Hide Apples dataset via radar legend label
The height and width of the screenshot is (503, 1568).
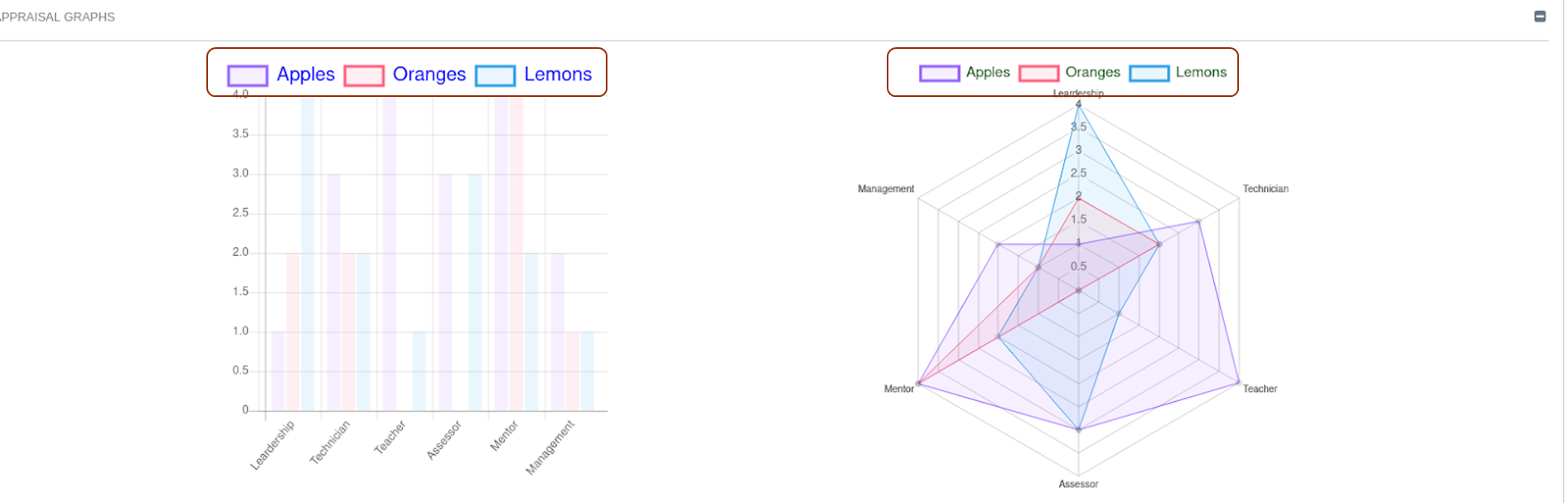[988, 73]
